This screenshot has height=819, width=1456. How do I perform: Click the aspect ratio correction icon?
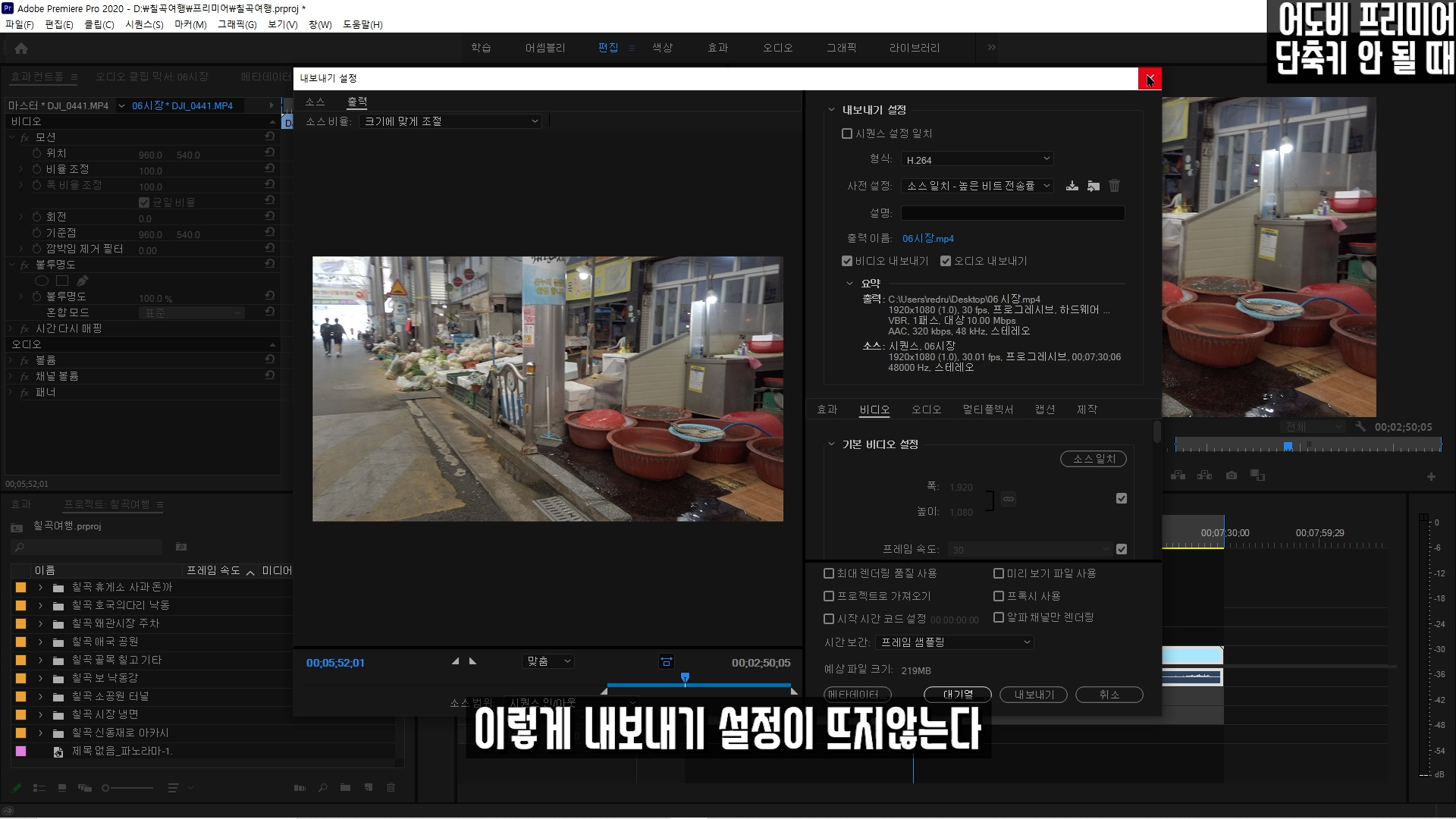pyautogui.click(x=666, y=662)
